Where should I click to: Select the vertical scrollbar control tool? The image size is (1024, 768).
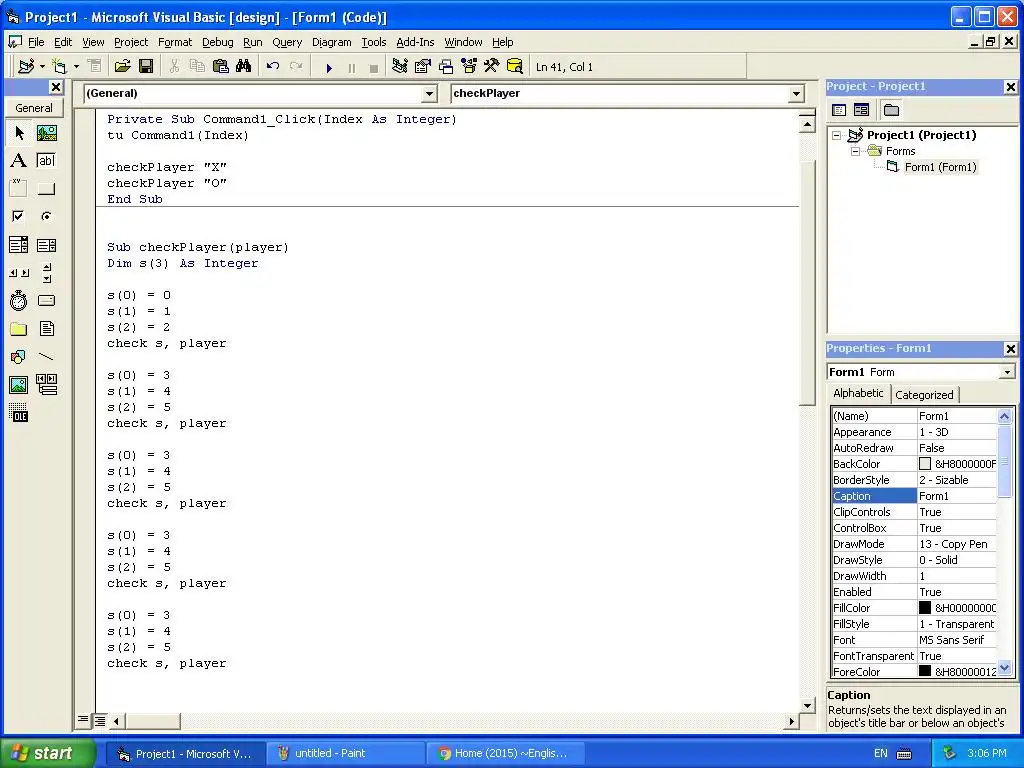(x=46, y=273)
